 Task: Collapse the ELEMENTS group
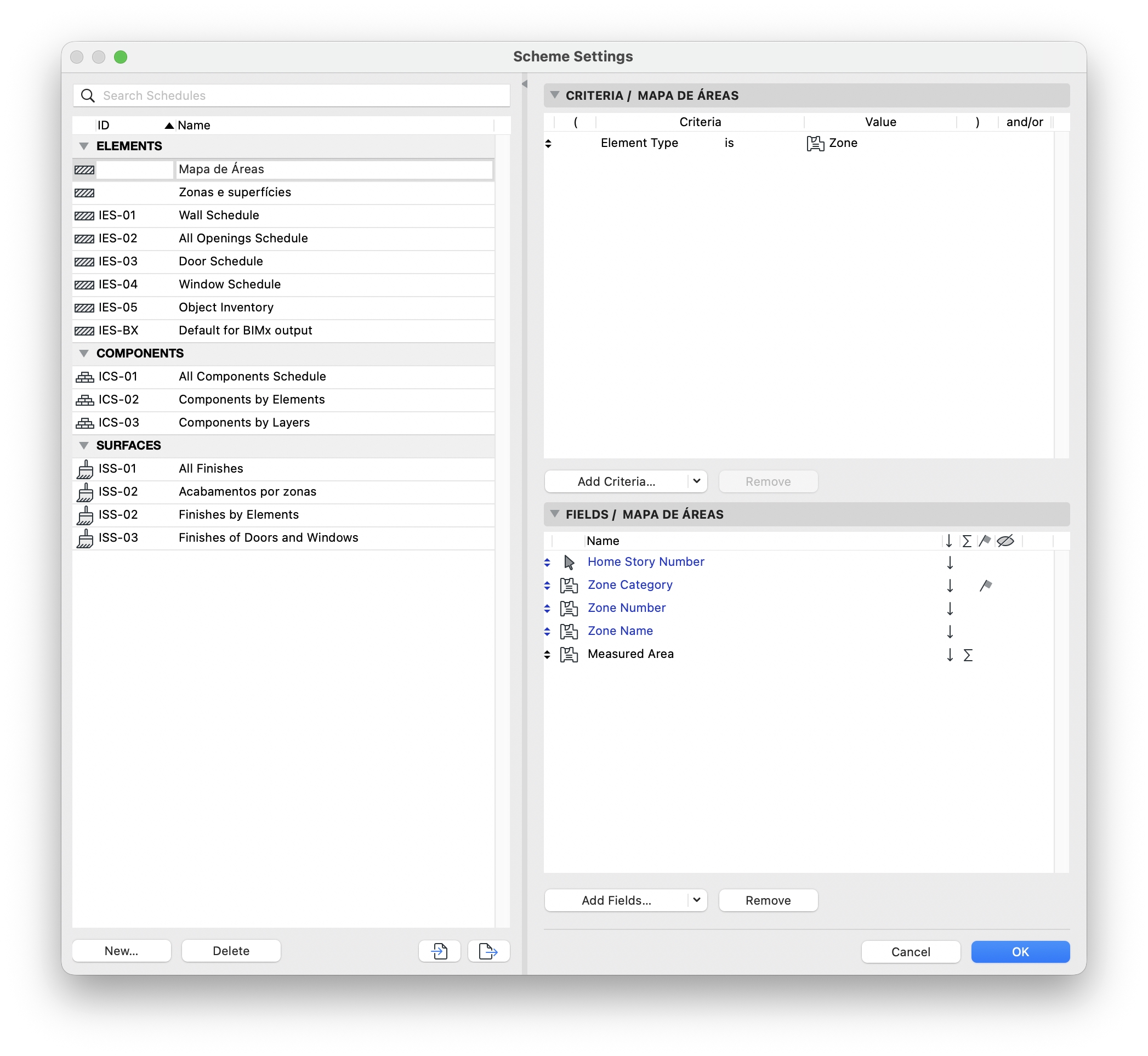(x=84, y=146)
